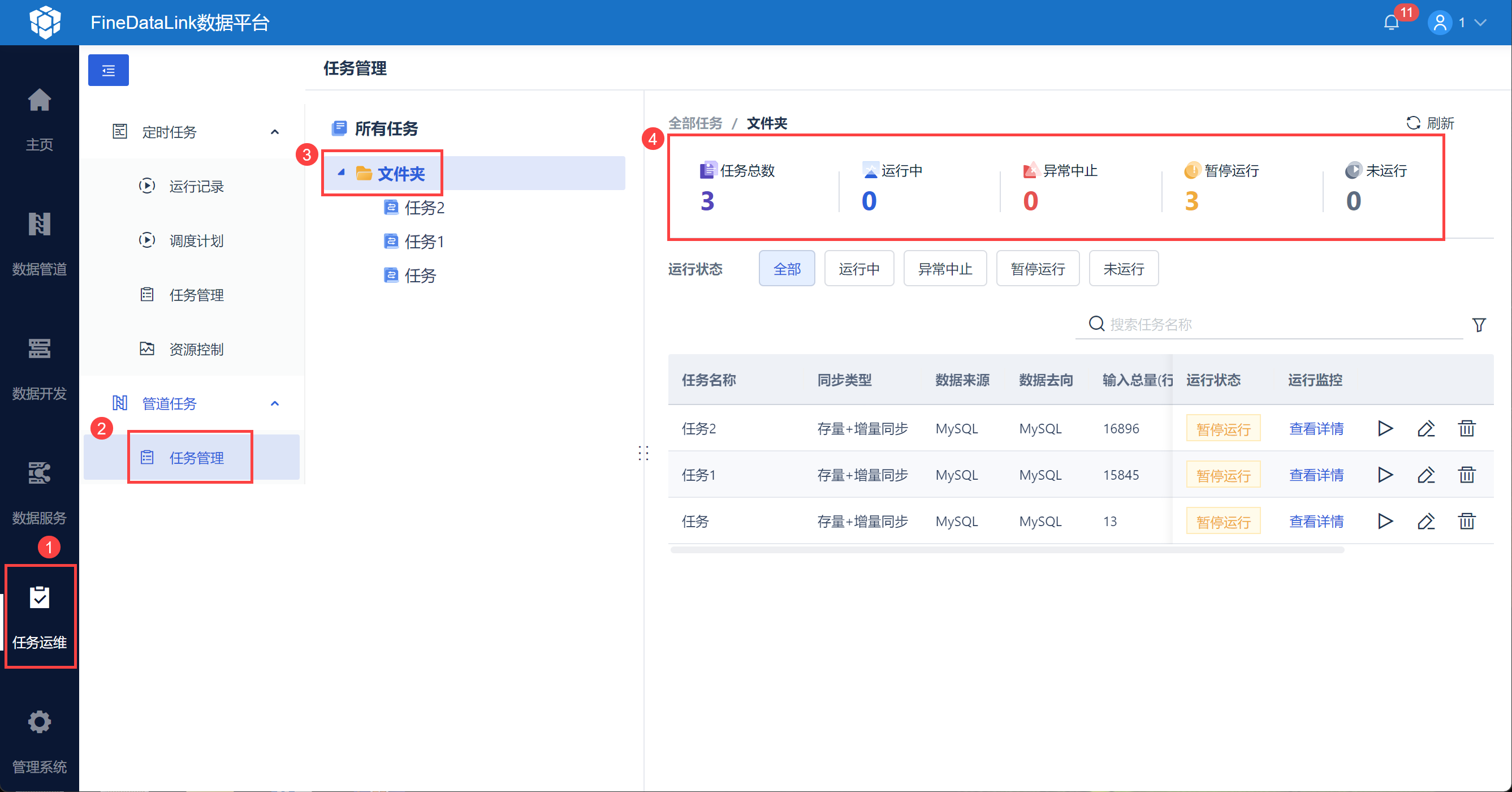Open the notification bell icon
The height and width of the screenshot is (792, 1512).
(1390, 23)
